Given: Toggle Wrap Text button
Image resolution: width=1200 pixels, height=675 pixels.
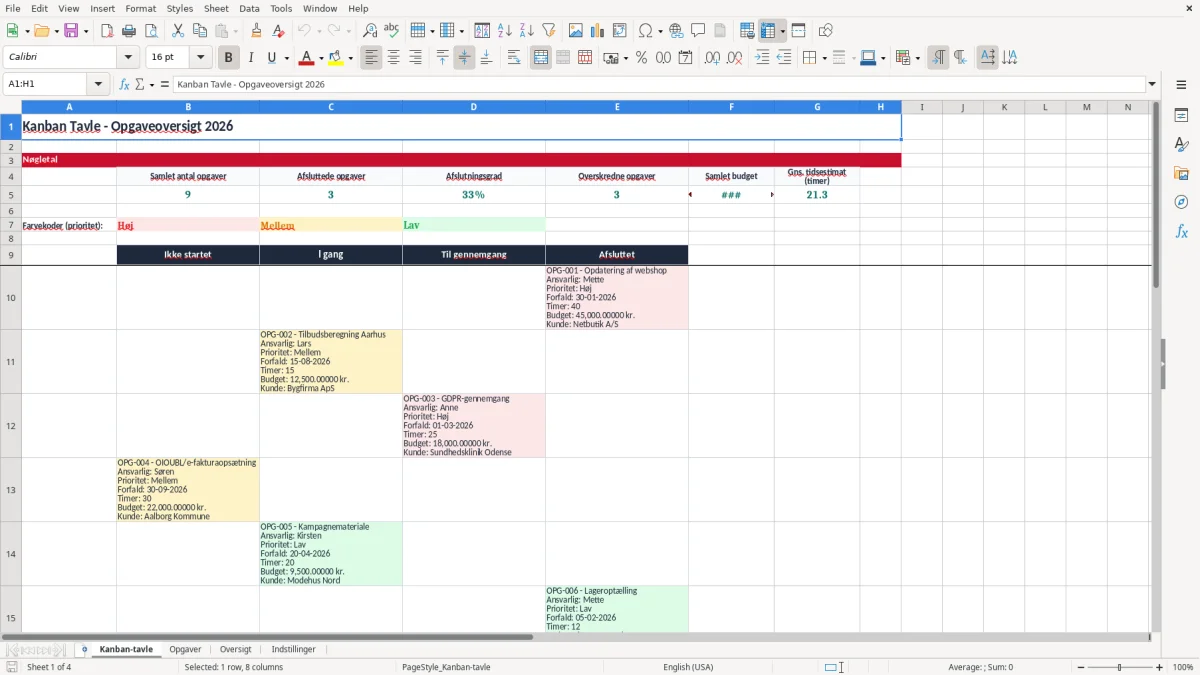Looking at the screenshot, I should [514, 58].
